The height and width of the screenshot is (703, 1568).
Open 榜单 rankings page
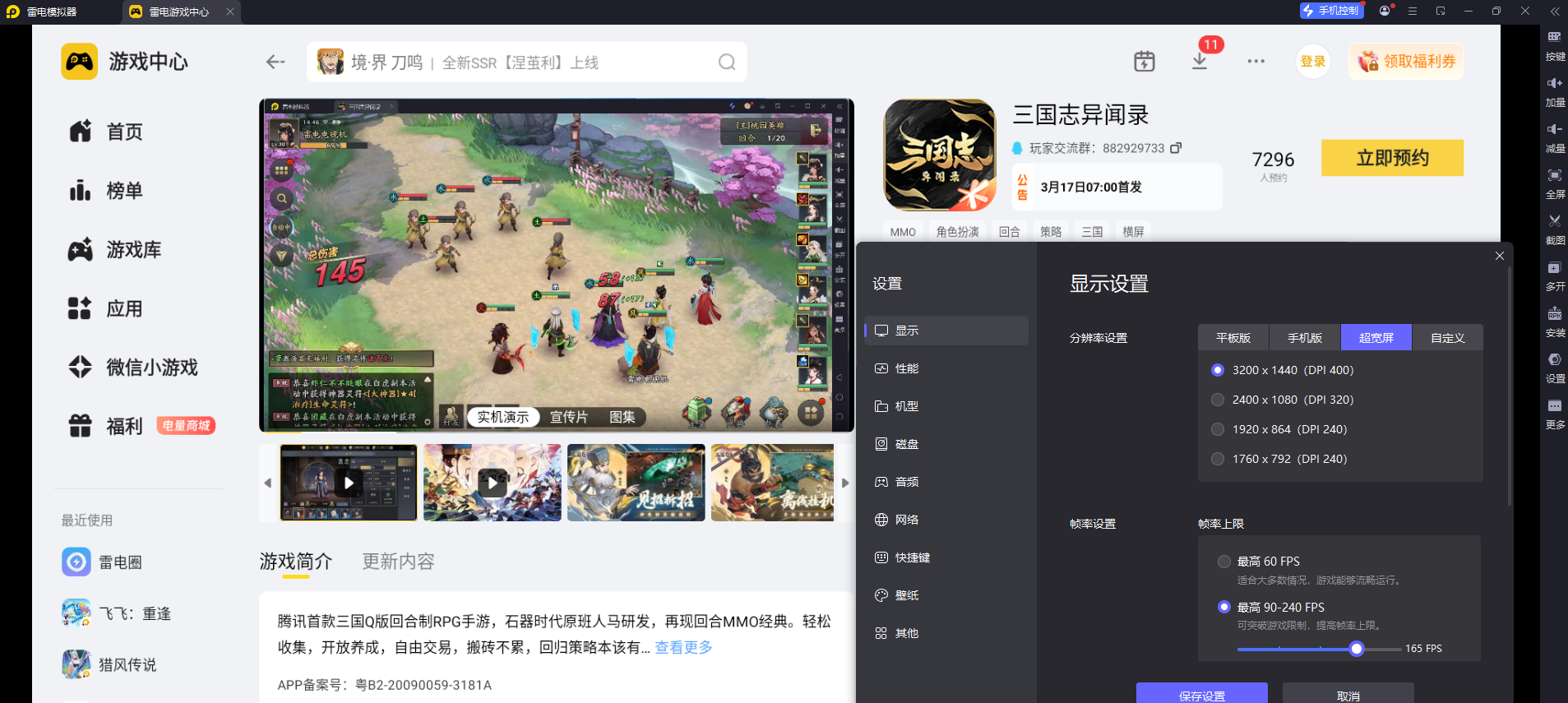coord(106,191)
